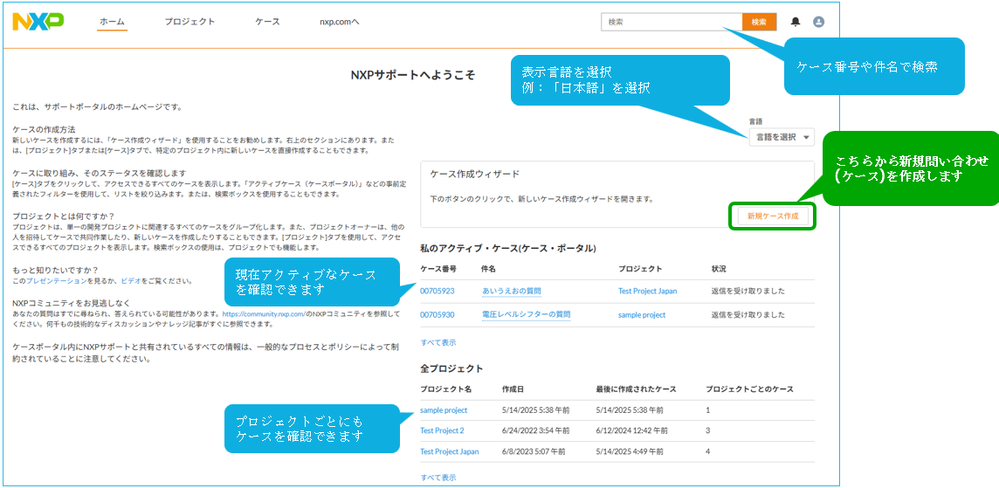Click the 6/8/2023 5:07 午前 cell
999x488 pixels.
[532, 452]
